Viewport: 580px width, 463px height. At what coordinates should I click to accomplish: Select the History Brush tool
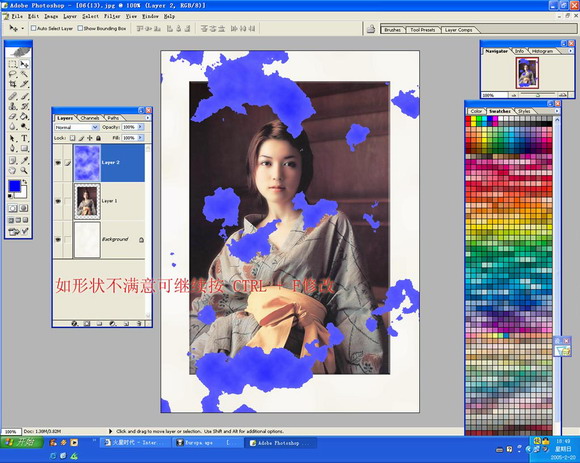tap(24, 107)
